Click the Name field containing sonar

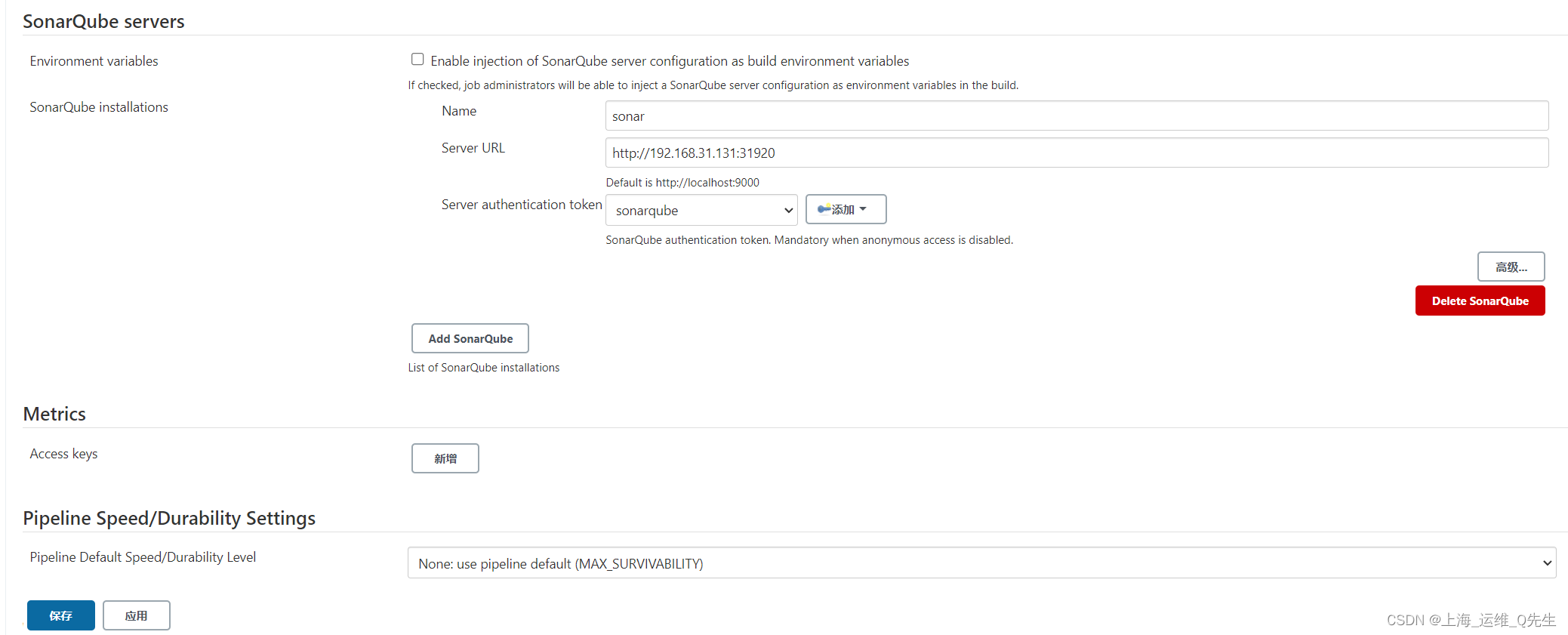tap(1077, 116)
